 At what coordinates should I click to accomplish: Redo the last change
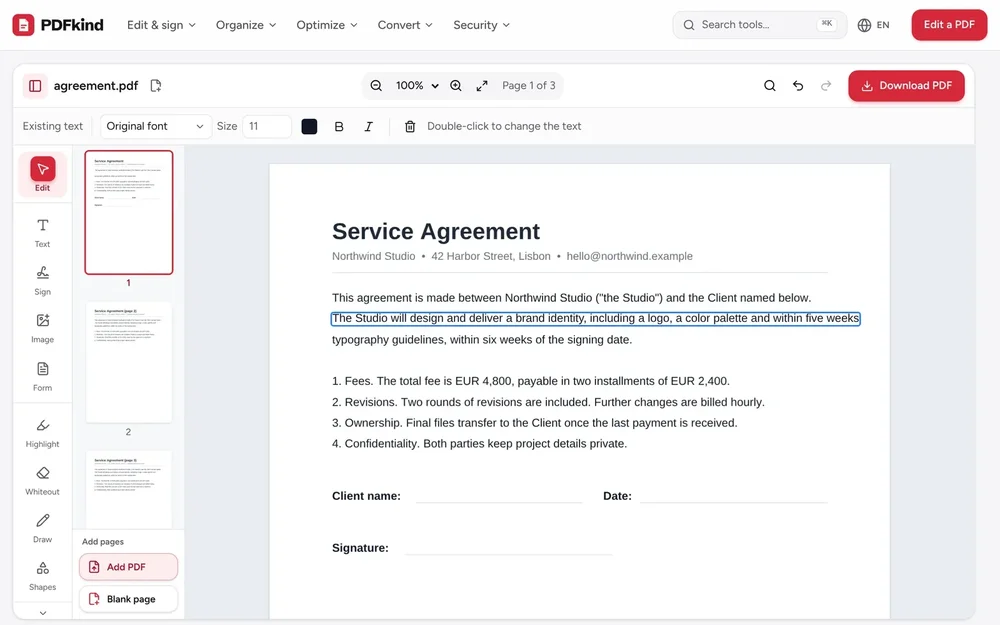[x=826, y=85]
